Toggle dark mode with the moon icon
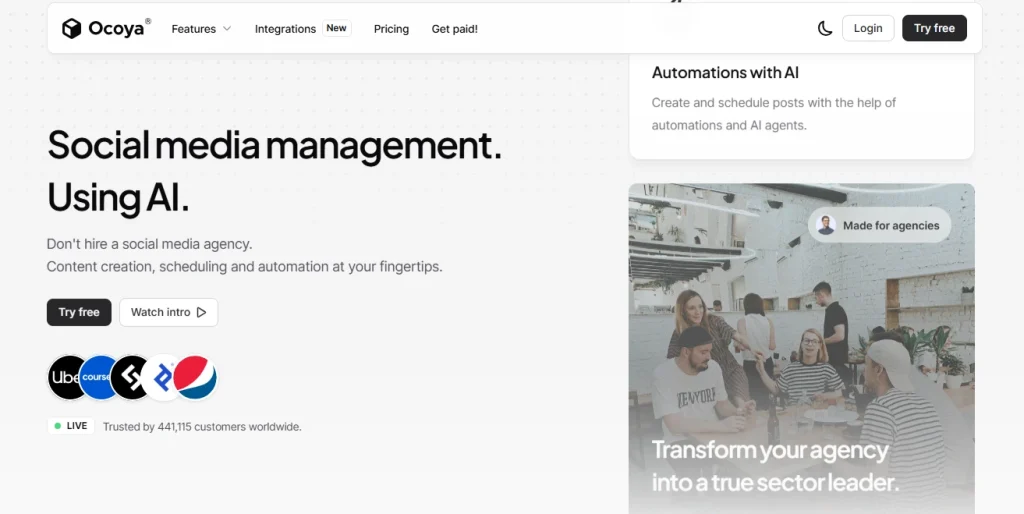The height and width of the screenshot is (514, 1024). (x=825, y=28)
